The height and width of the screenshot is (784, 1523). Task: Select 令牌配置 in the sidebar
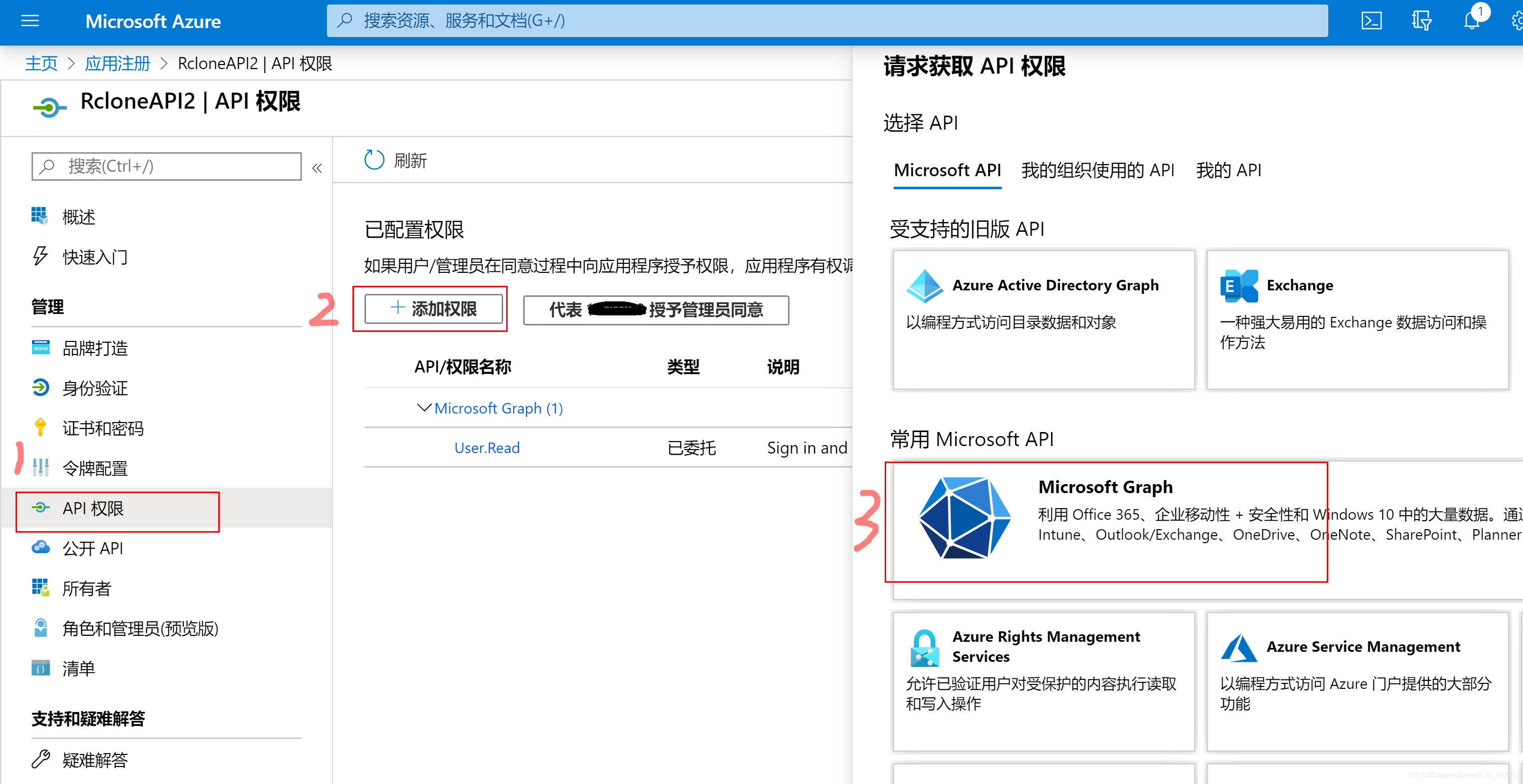pos(95,468)
